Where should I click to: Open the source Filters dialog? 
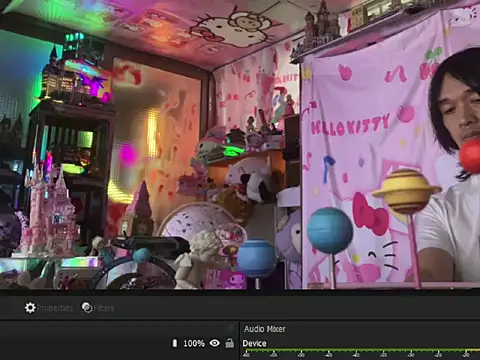coord(98,308)
